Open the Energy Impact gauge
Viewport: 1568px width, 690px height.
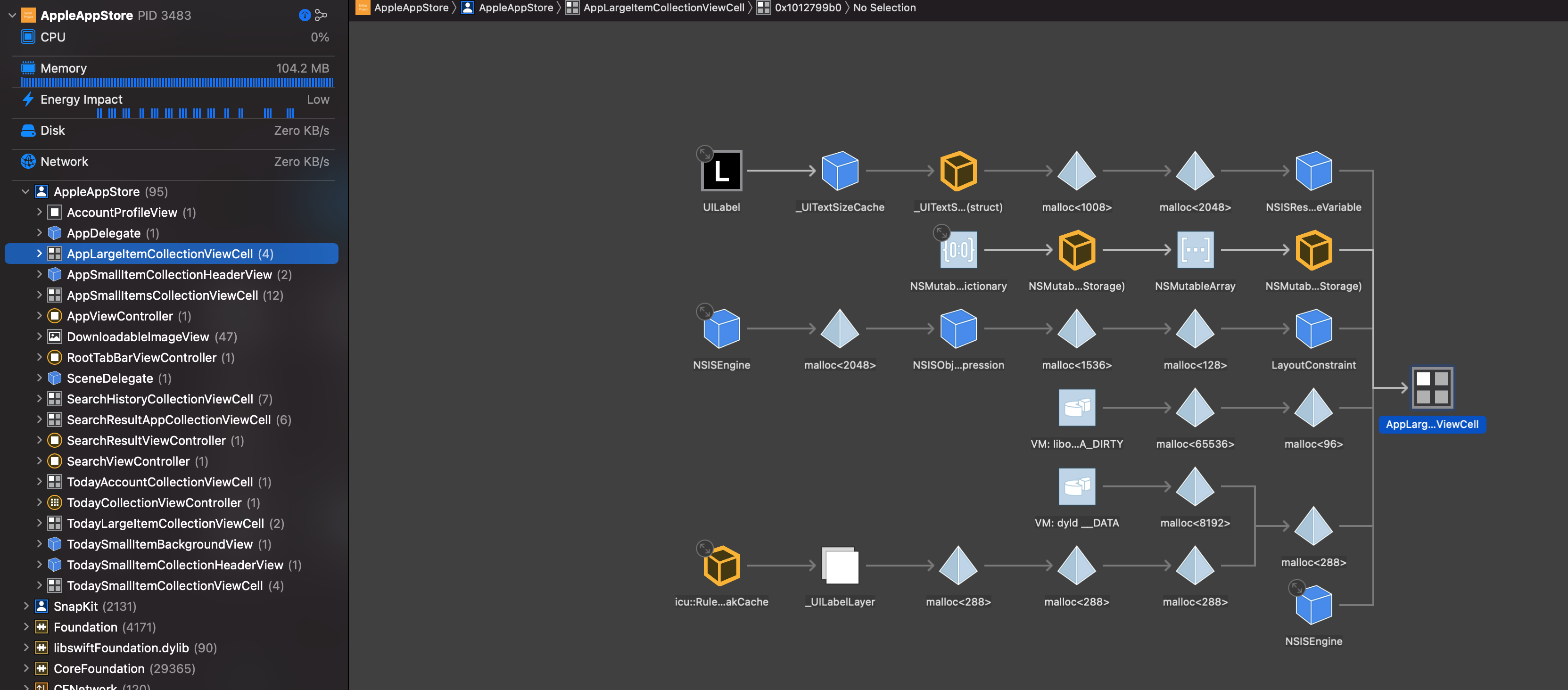click(x=81, y=99)
